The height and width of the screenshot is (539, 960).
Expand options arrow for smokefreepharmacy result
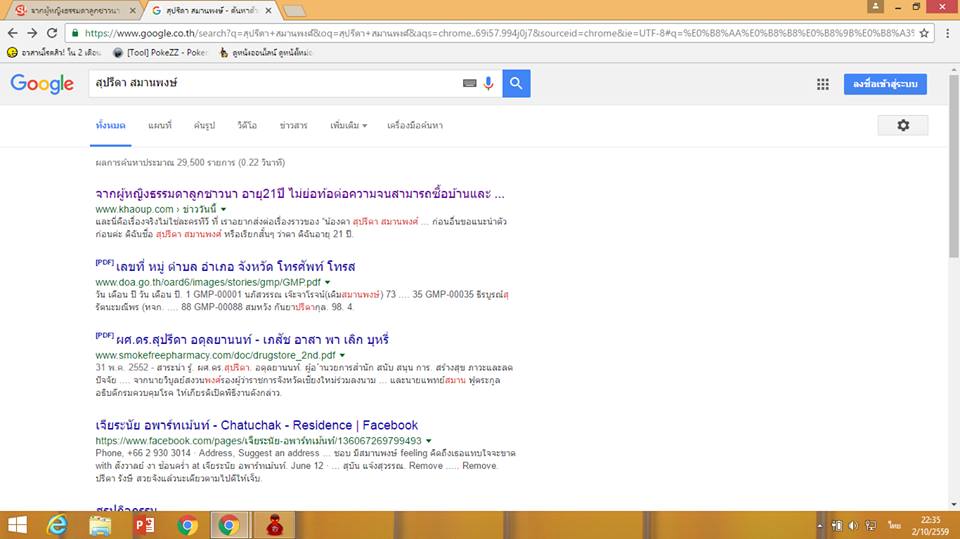tap(342, 355)
